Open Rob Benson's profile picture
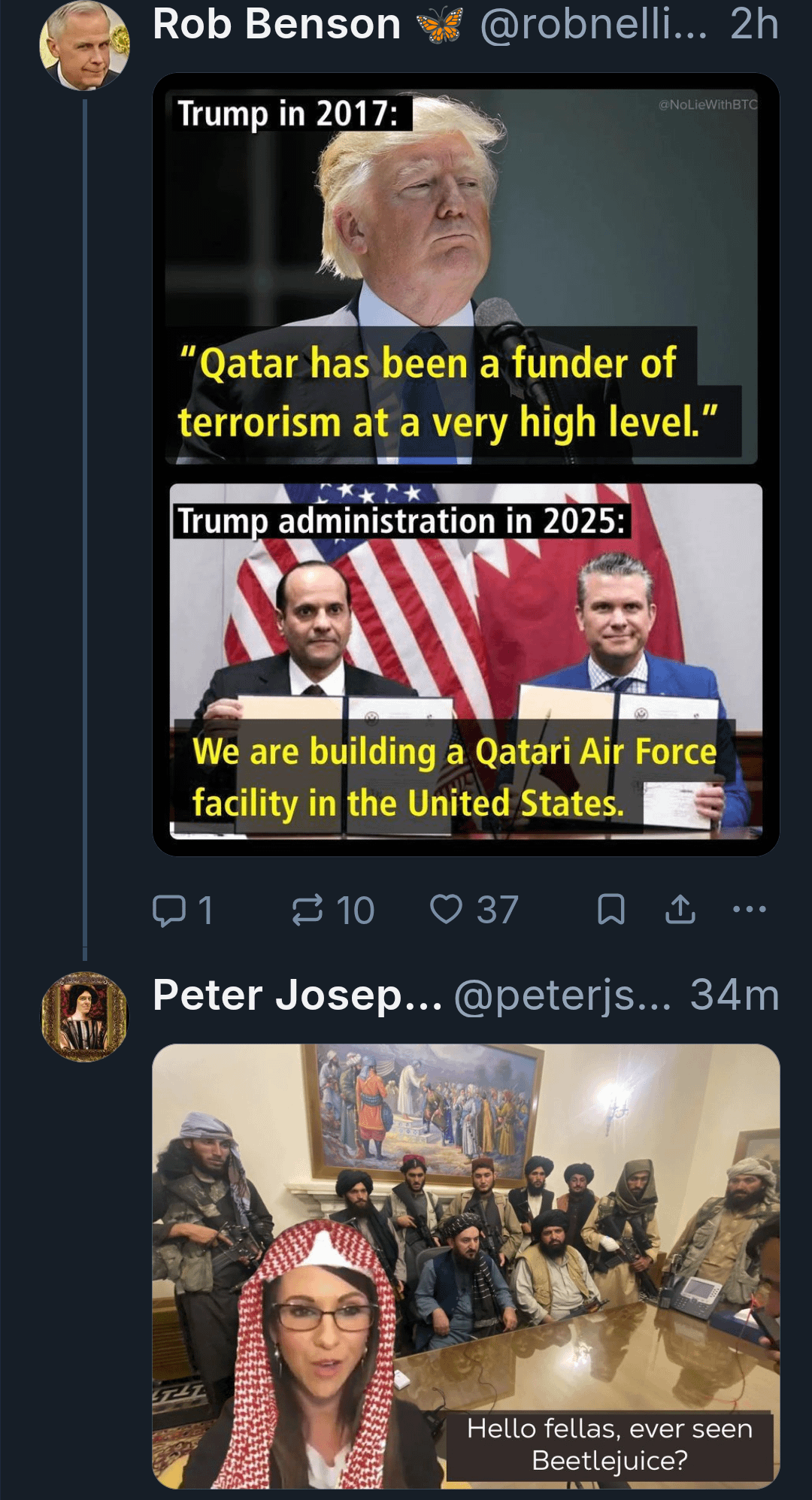 84,46
